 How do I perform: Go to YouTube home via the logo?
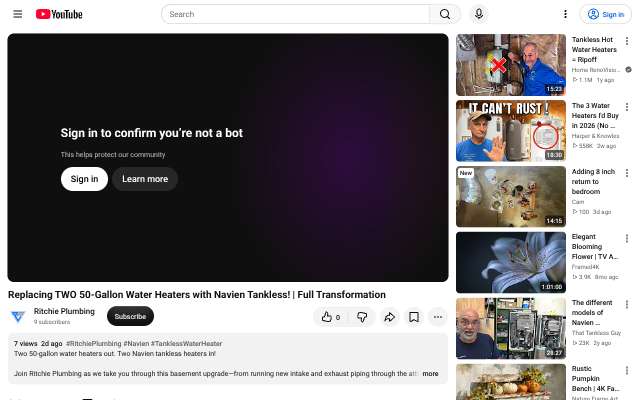[x=59, y=14]
